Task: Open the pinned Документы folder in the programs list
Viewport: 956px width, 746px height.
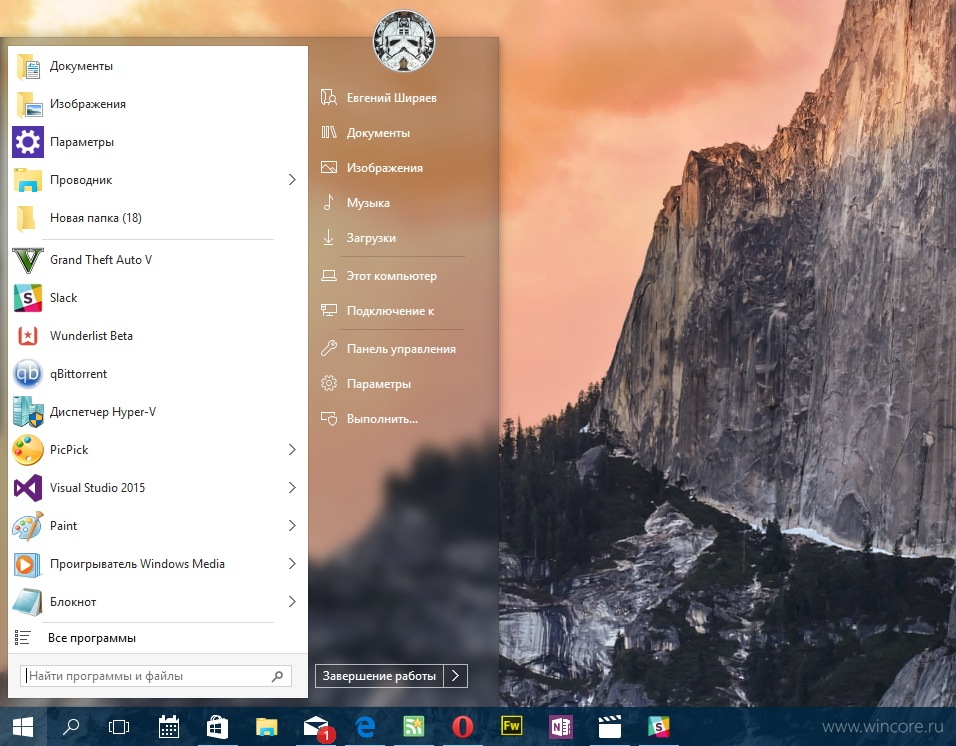Action: pos(158,66)
